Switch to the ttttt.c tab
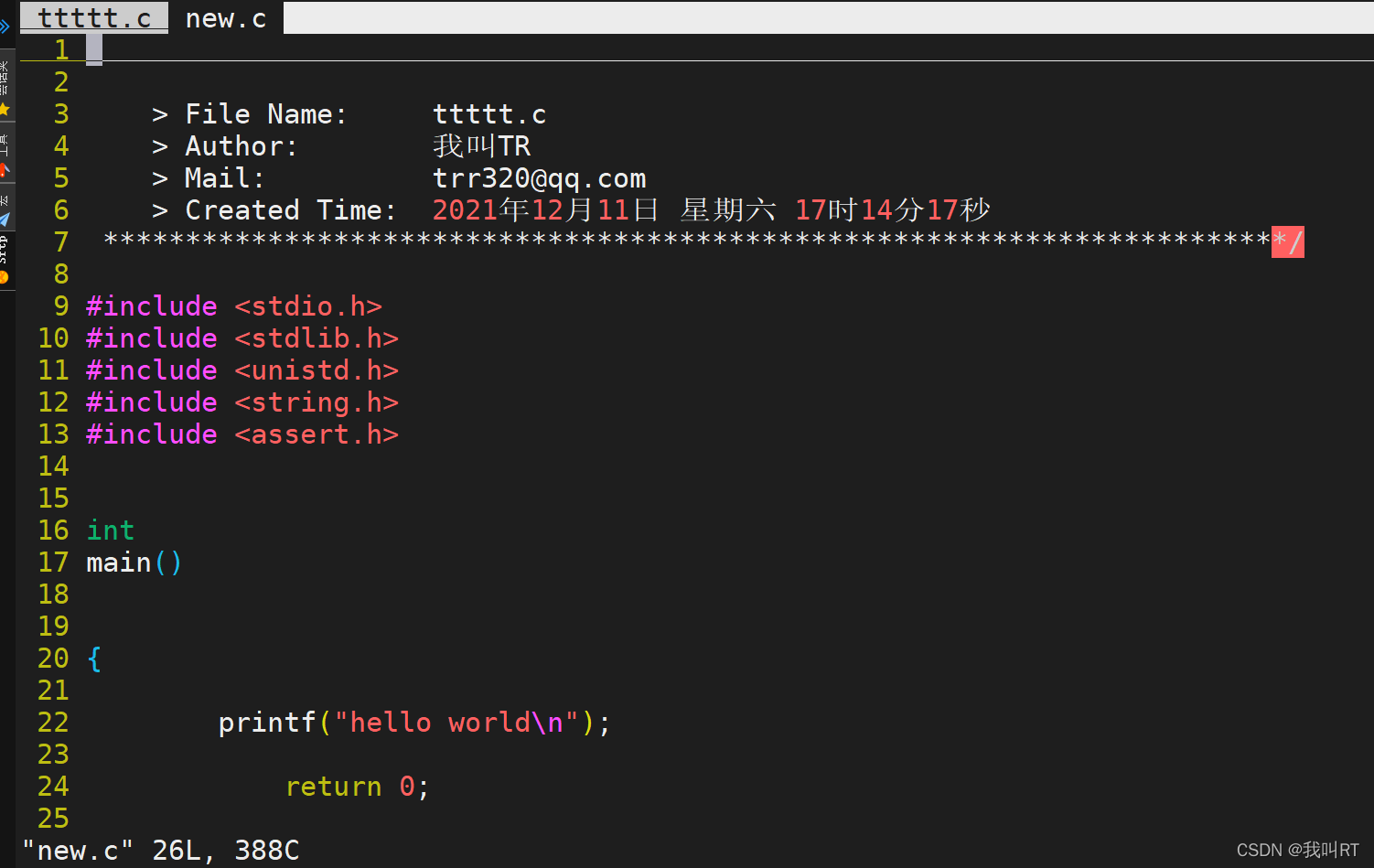The image size is (1374, 868). (x=94, y=17)
